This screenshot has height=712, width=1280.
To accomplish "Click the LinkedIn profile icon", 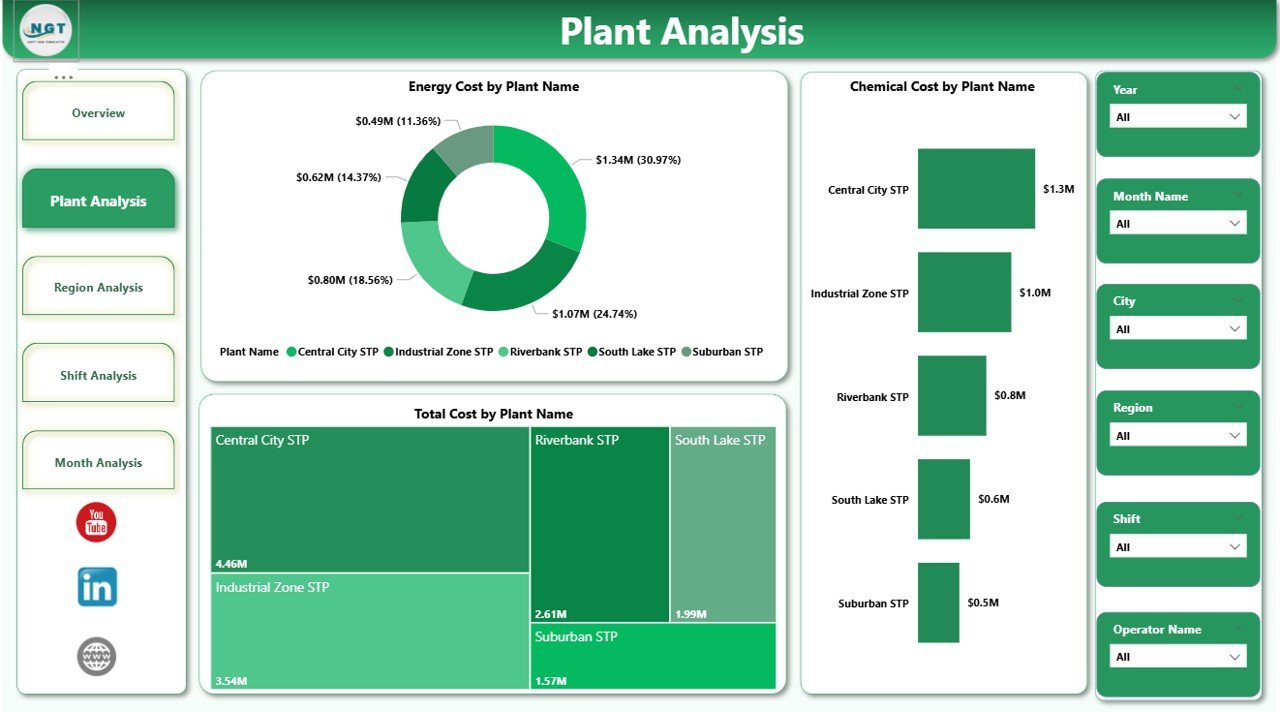I will click(96, 587).
